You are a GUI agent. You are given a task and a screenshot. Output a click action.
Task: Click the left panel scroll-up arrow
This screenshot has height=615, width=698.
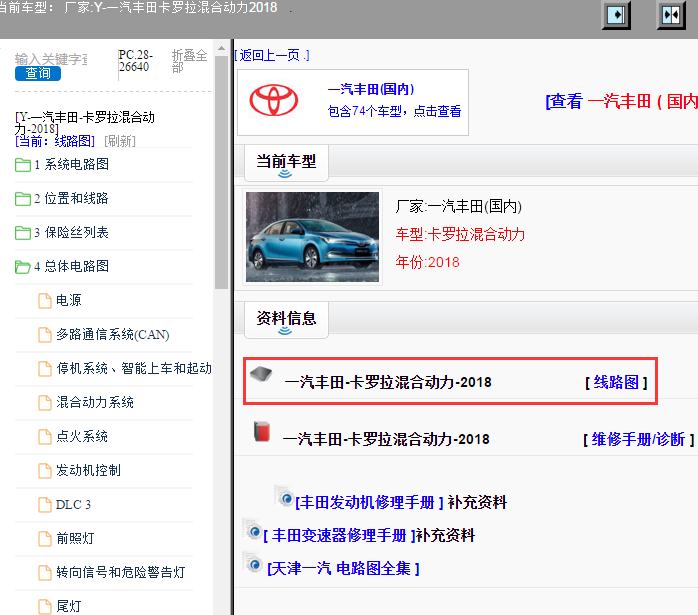(x=221, y=48)
